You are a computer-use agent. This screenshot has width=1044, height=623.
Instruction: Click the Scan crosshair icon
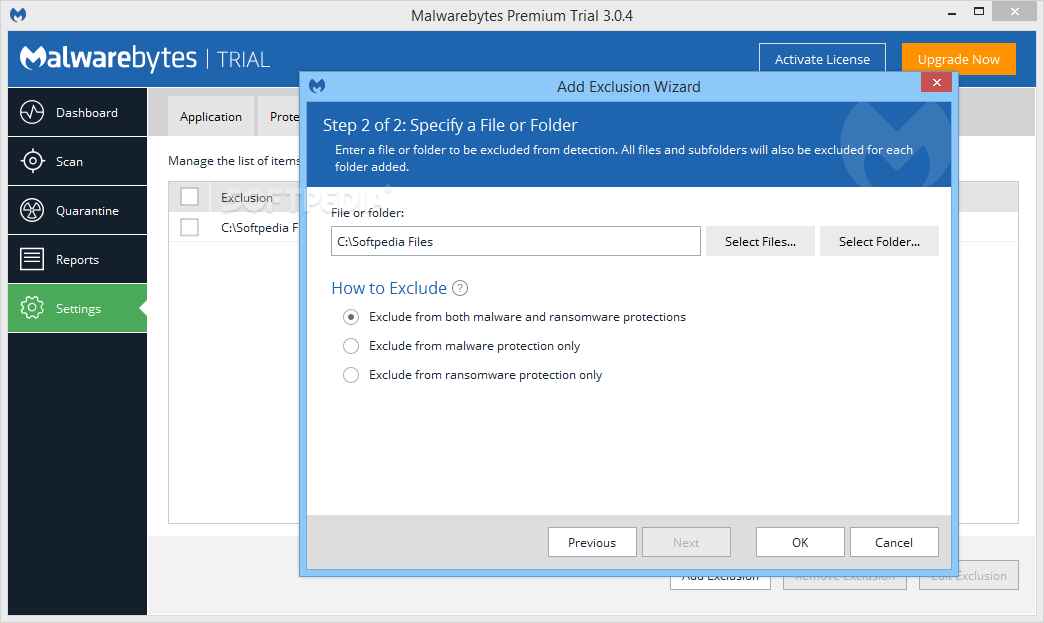(x=32, y=161)
